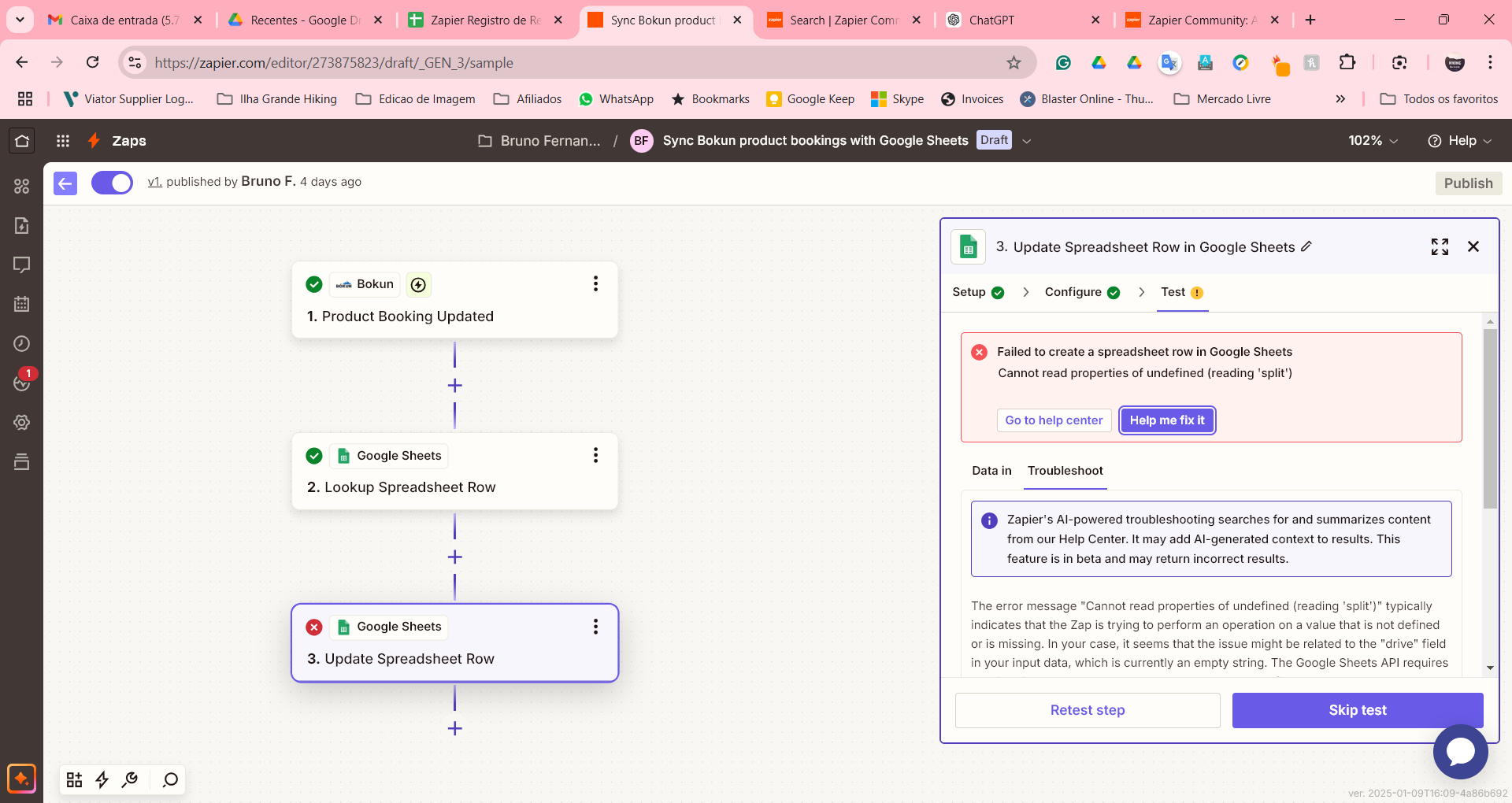Screen dimensions: 1512x803
Task: Click Go to help center
Action: point(1054,420)
